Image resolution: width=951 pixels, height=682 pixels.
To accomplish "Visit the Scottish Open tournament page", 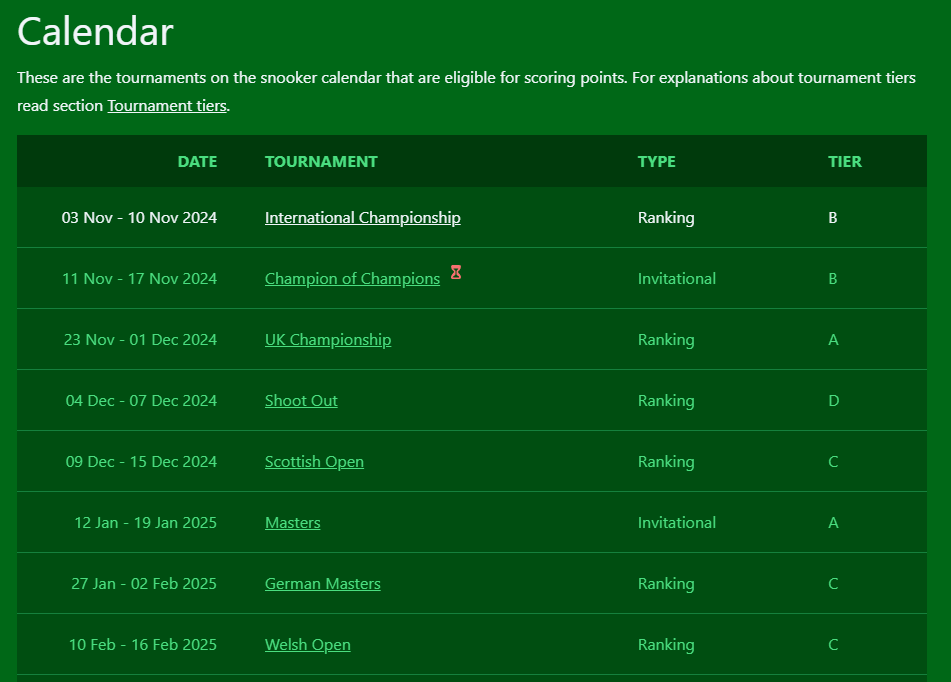I will pyautogui.click(x=314, y=462).
